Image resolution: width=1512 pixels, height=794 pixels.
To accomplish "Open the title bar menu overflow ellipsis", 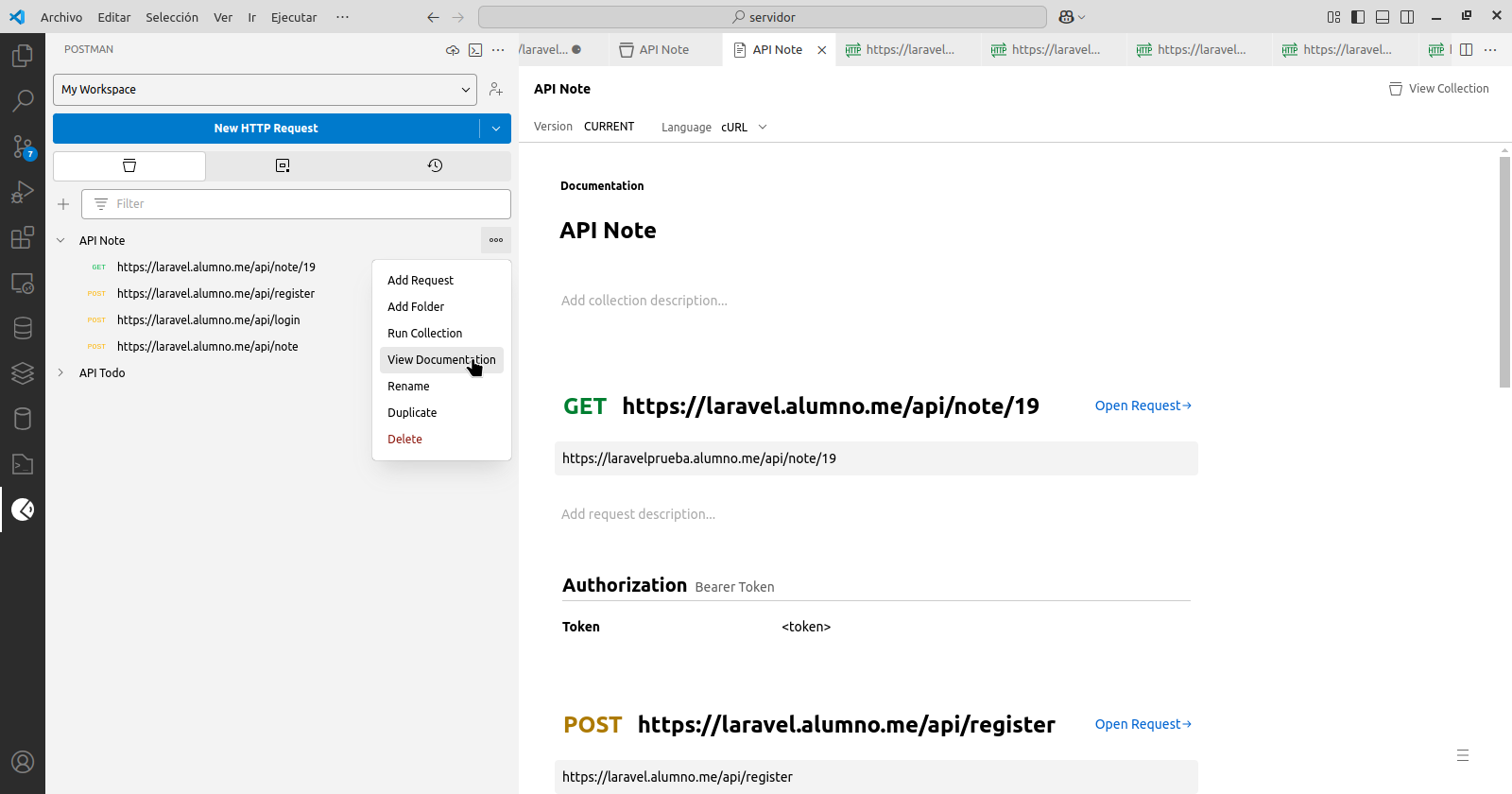I will (342, 17).
